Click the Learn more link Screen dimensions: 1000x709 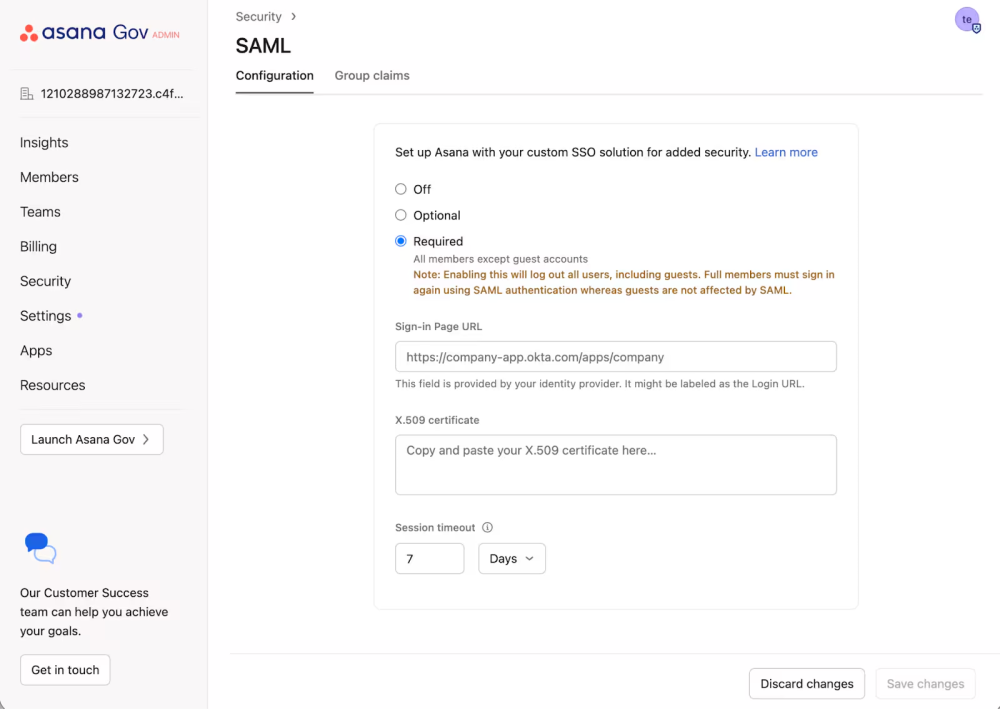[786, 153]
